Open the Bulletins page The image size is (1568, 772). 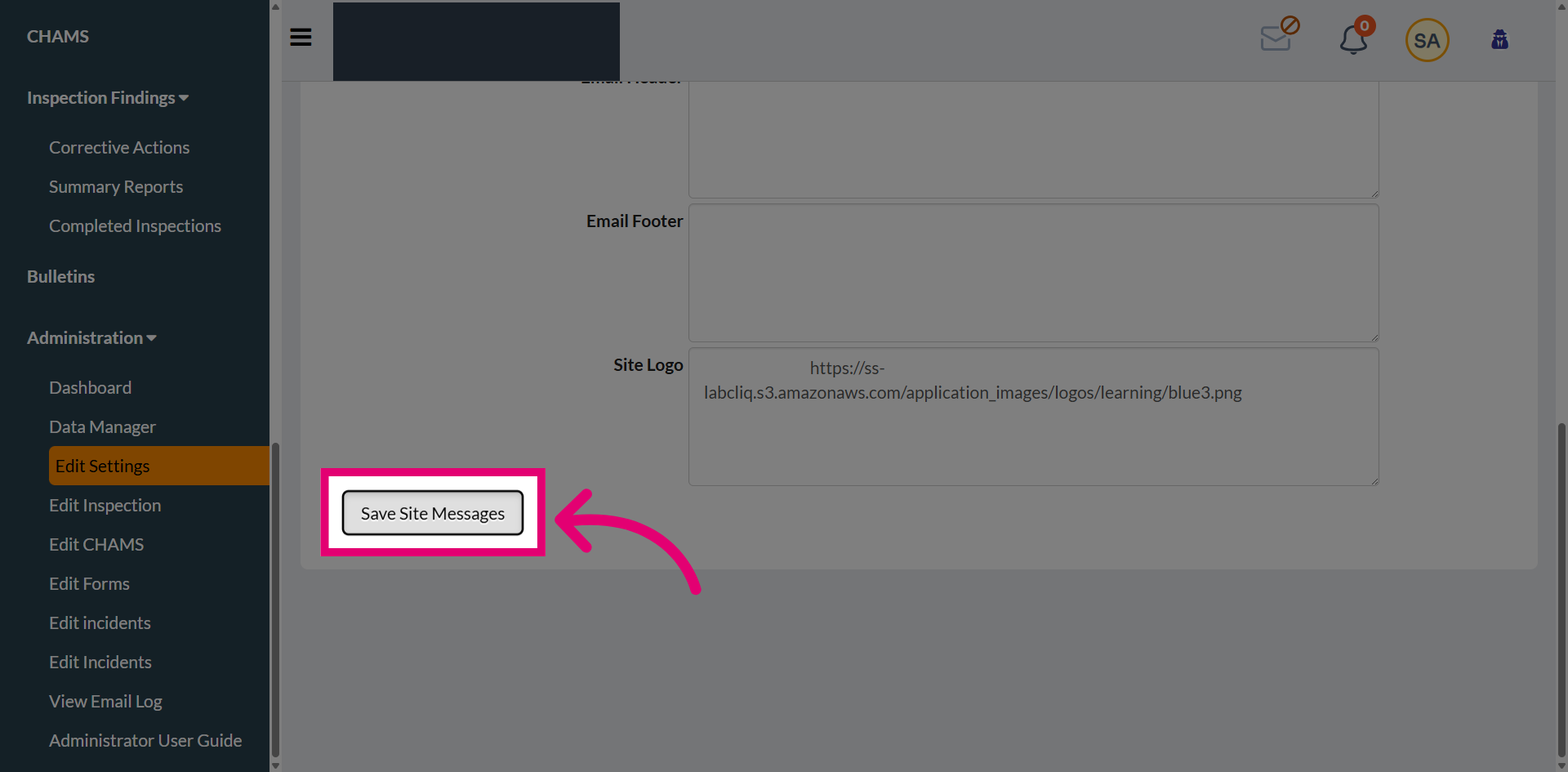pos(60,276)
